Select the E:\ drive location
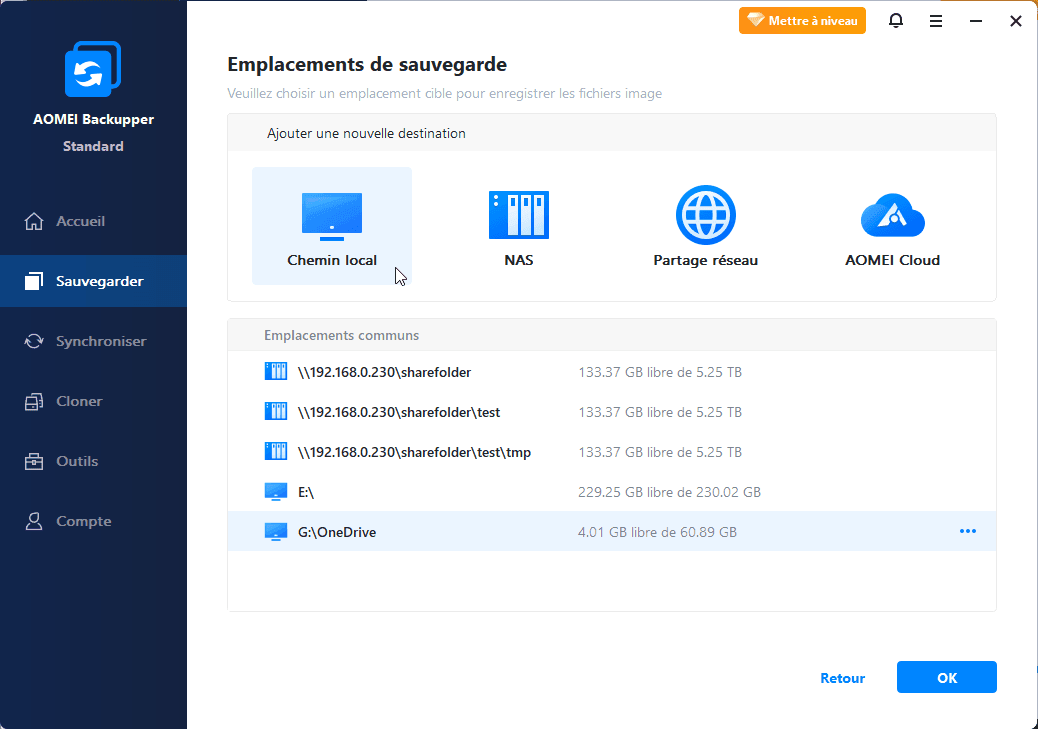This screenshot has width=1038, height=729. click(612, 492)
